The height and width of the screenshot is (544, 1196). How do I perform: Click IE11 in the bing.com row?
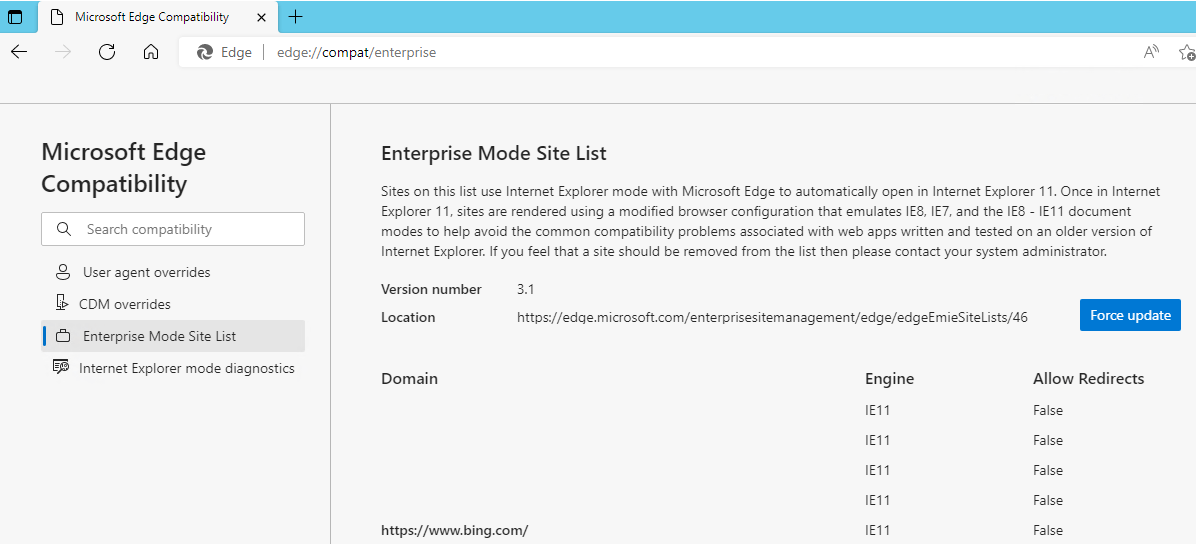pyautogui.click(x=878, y=530)
